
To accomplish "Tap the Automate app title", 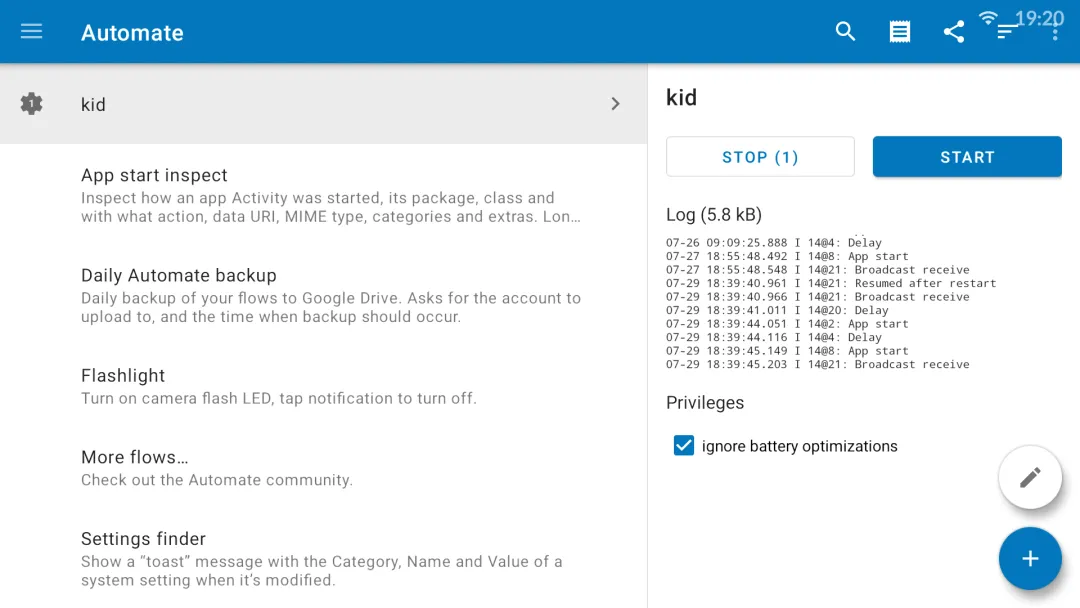I will coord(132,32).
